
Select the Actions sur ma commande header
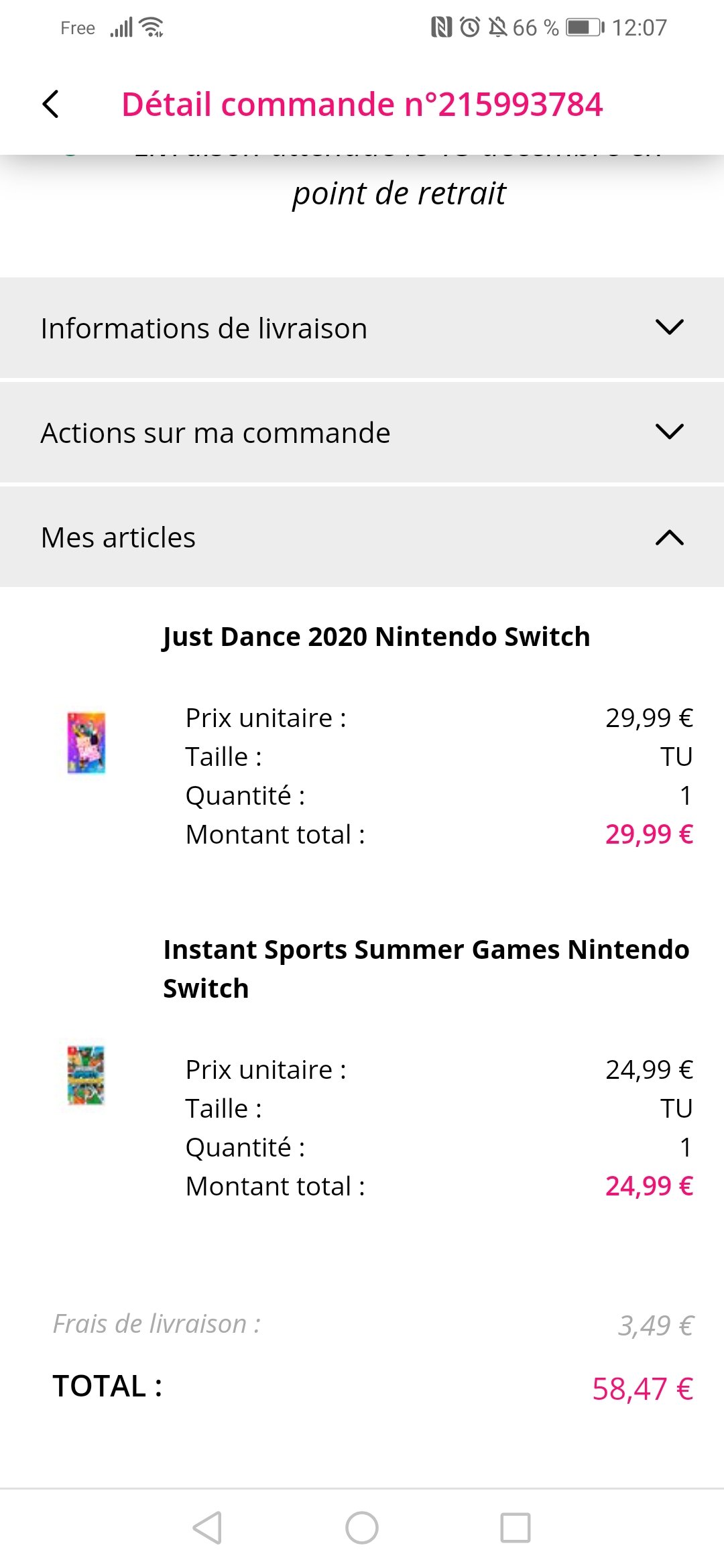point(362,432)
